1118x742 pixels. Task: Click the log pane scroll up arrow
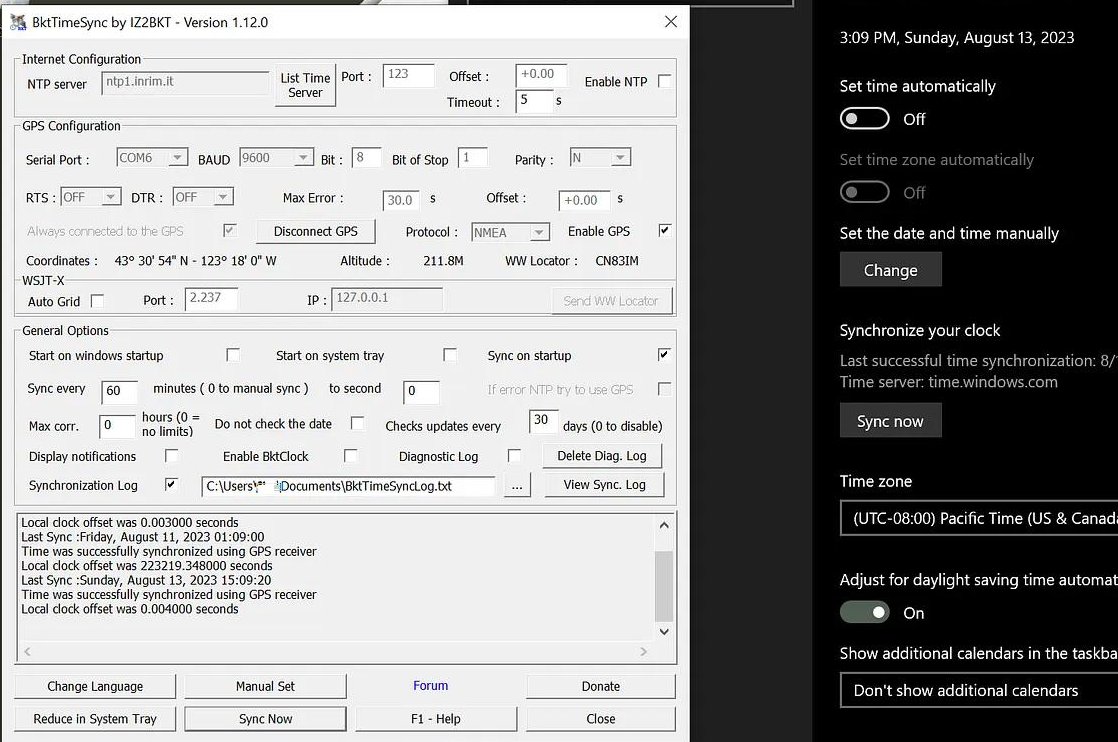(x=664, y=526)
